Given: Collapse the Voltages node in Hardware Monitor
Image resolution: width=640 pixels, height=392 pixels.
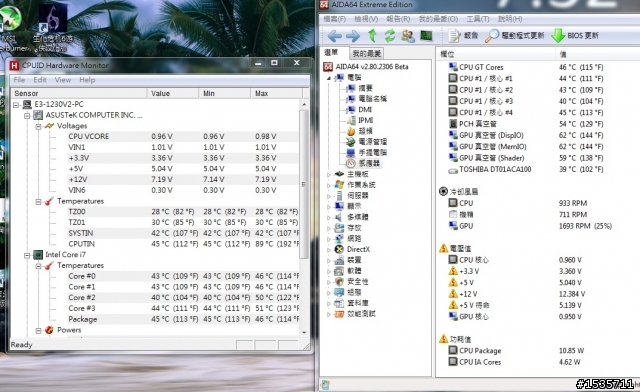Looking at the screenshot, I should click(x=38, y=126).
